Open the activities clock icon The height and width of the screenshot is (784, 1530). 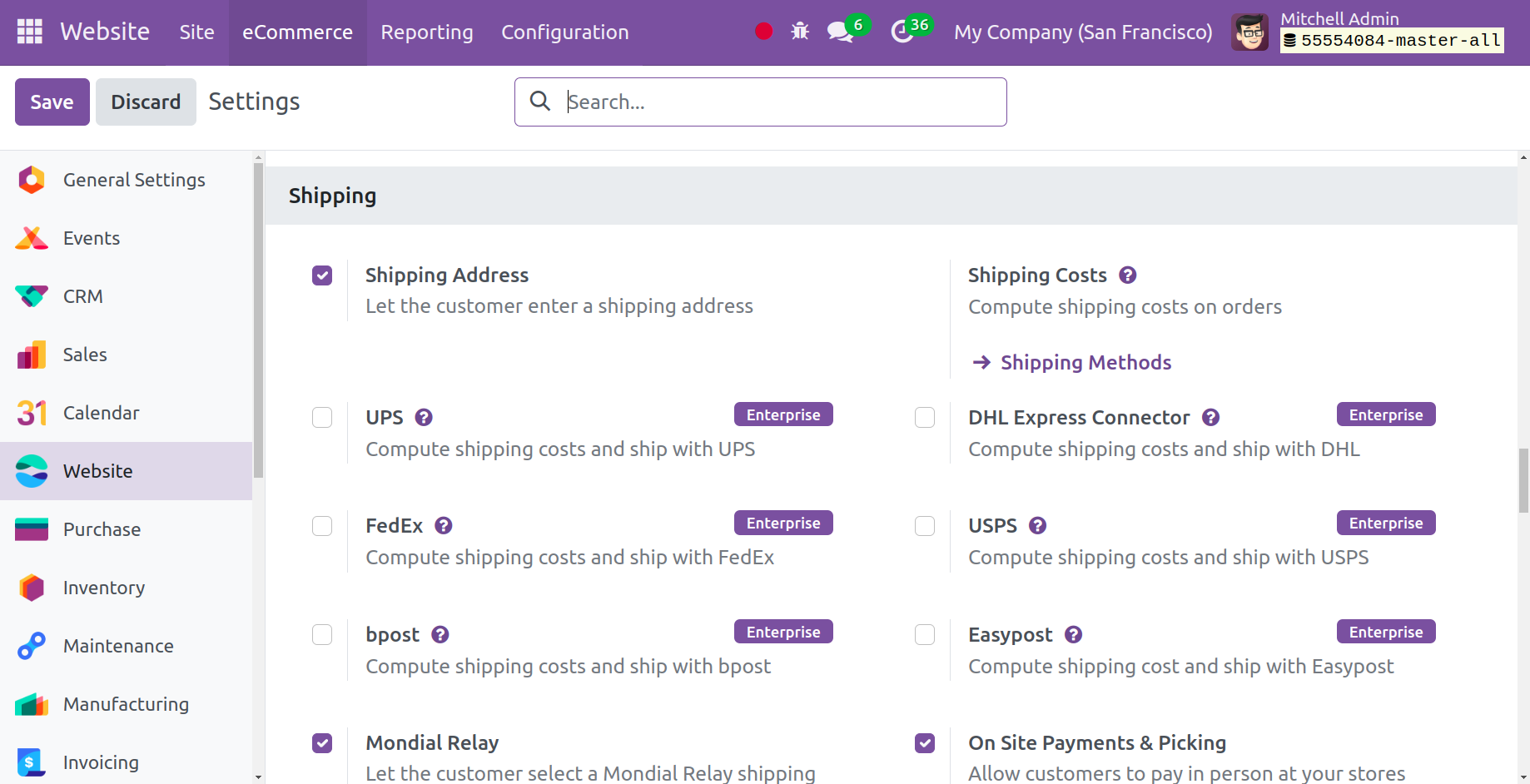902,32
